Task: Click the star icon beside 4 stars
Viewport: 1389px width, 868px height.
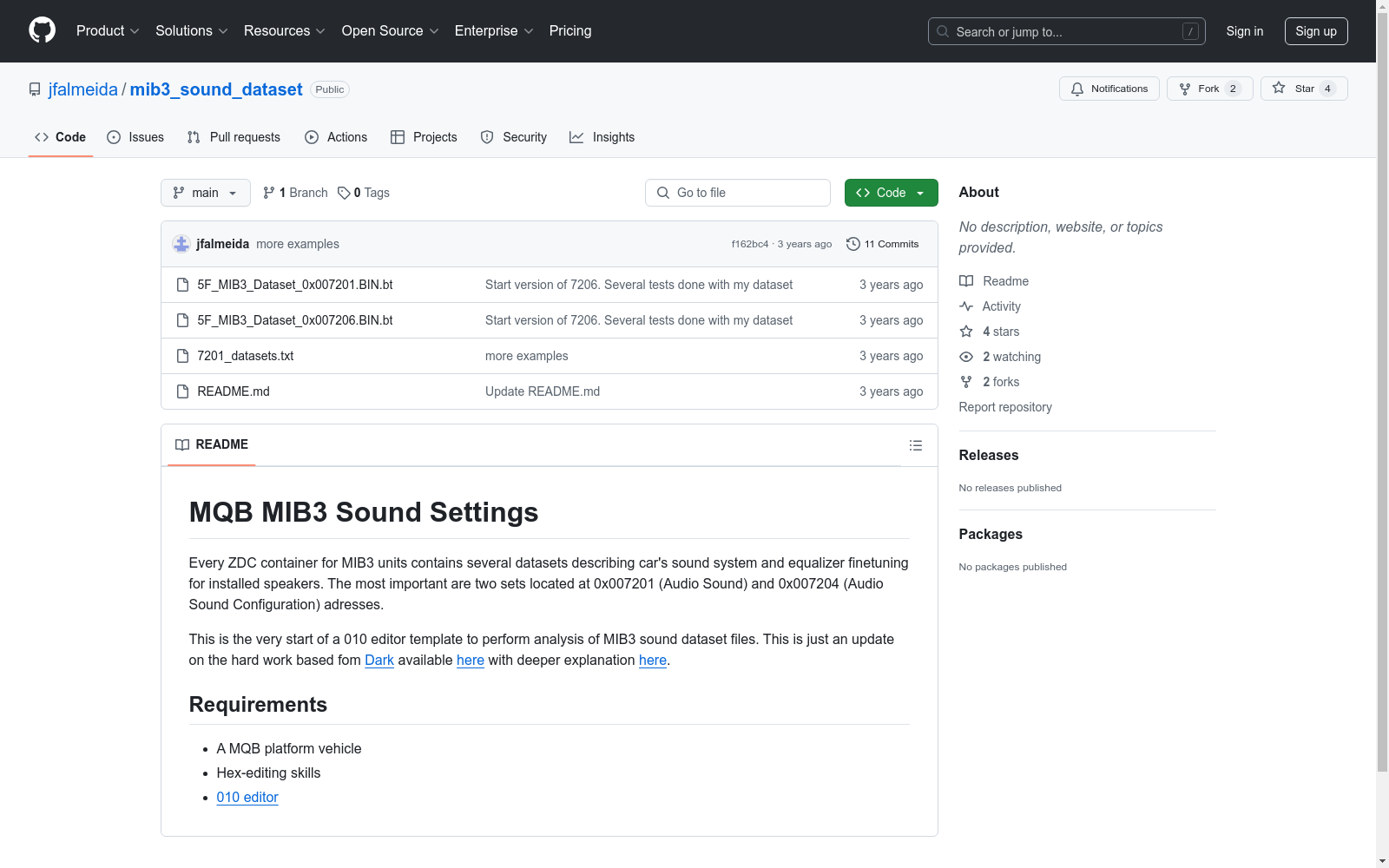Action: (966, 332)
